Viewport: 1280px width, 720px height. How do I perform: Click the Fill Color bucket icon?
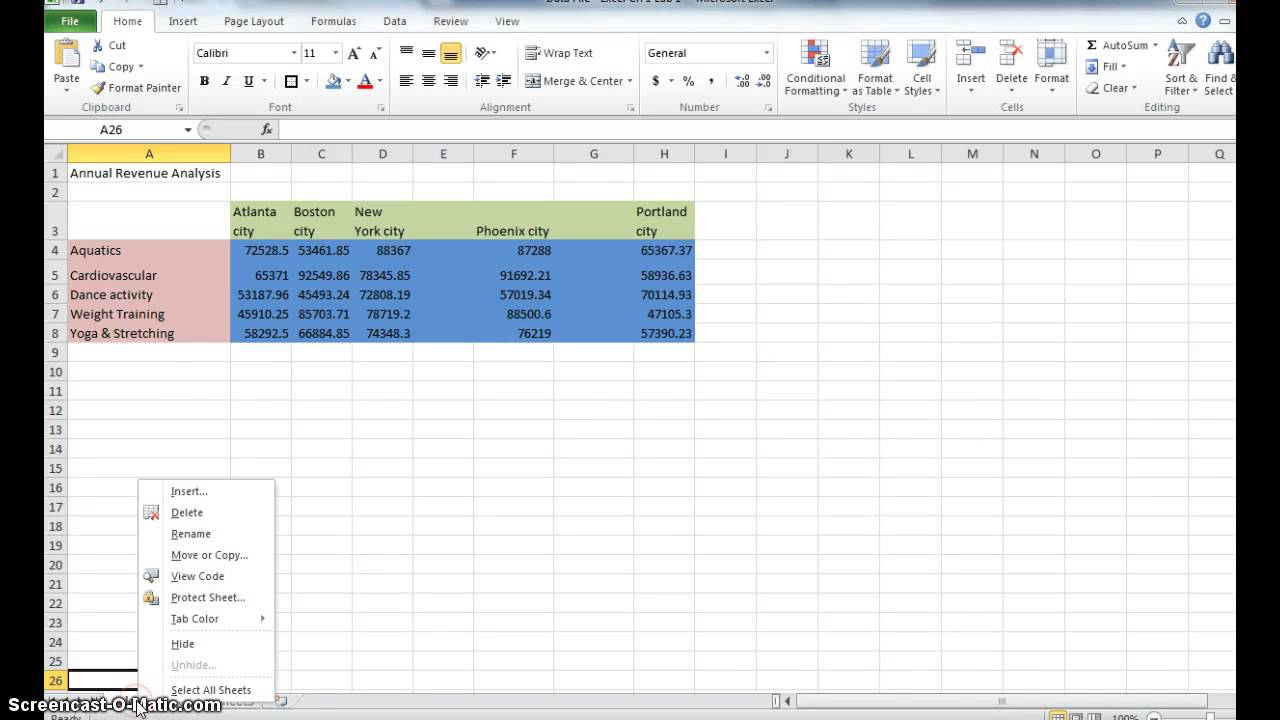pos(334,82)
